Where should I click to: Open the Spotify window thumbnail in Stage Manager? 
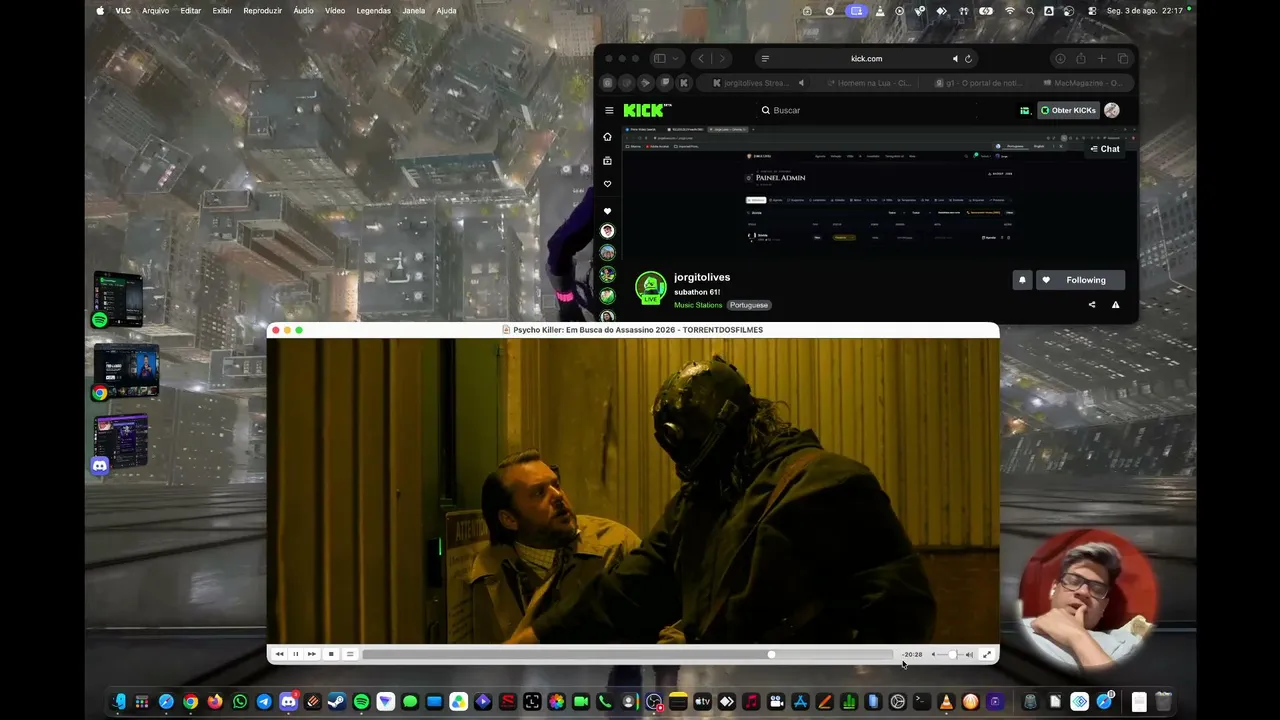click(118, 299)
